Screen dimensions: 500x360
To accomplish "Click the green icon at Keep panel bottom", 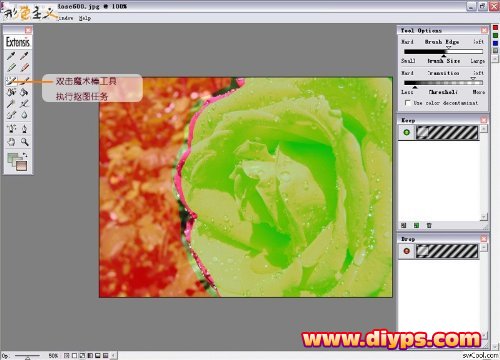I will click(x=416, y=226).
